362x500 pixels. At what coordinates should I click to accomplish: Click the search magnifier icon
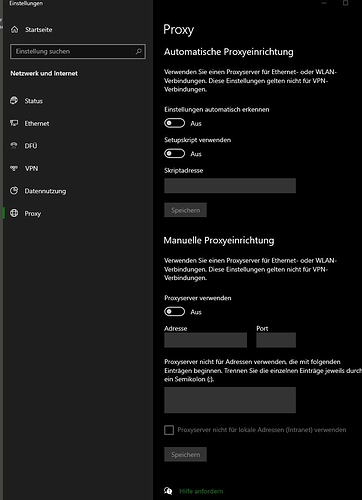pyautogui.click(x=139, y=51)
